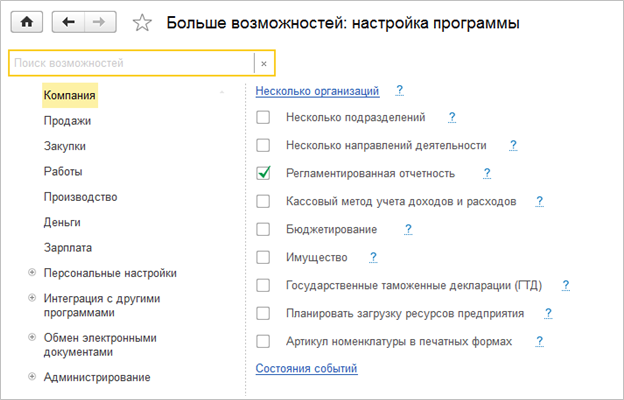Enable Несколько подразделений checkbox
This screenshot has height=400, width=624.
pos(264,117)
